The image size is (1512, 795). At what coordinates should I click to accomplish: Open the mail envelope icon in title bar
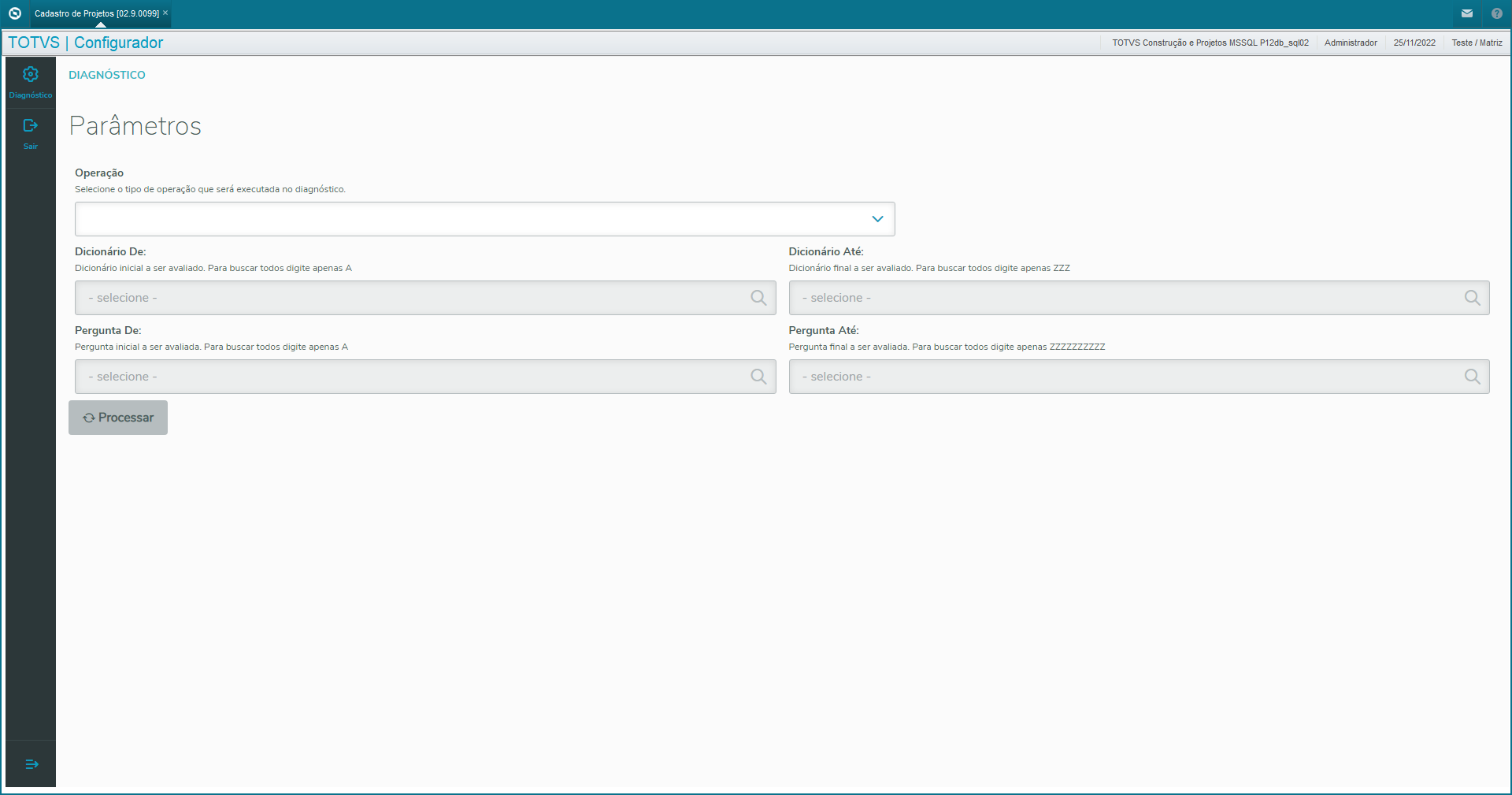1467,13
